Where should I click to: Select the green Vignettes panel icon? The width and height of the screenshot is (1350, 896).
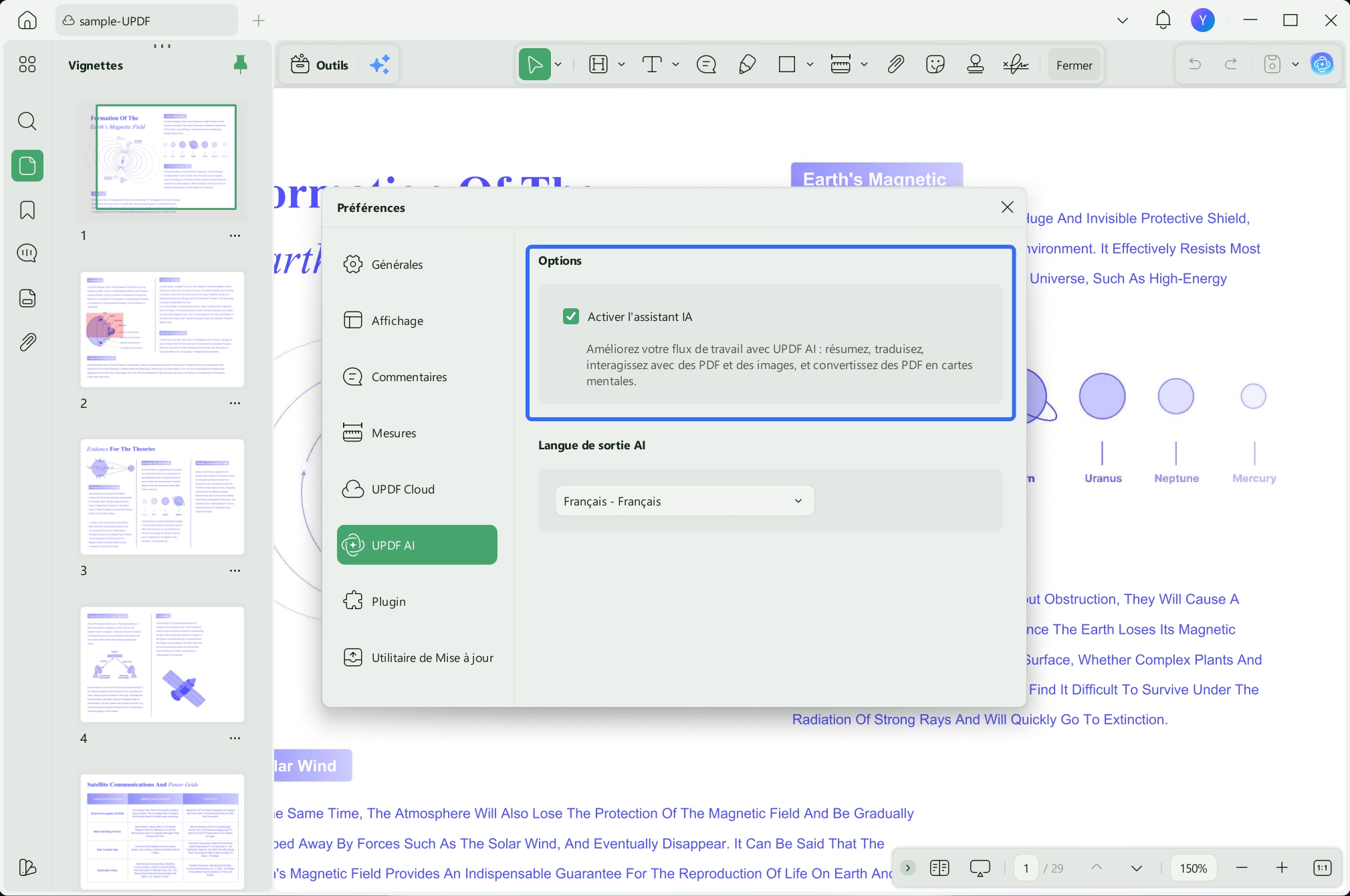(x=27, y=165)
